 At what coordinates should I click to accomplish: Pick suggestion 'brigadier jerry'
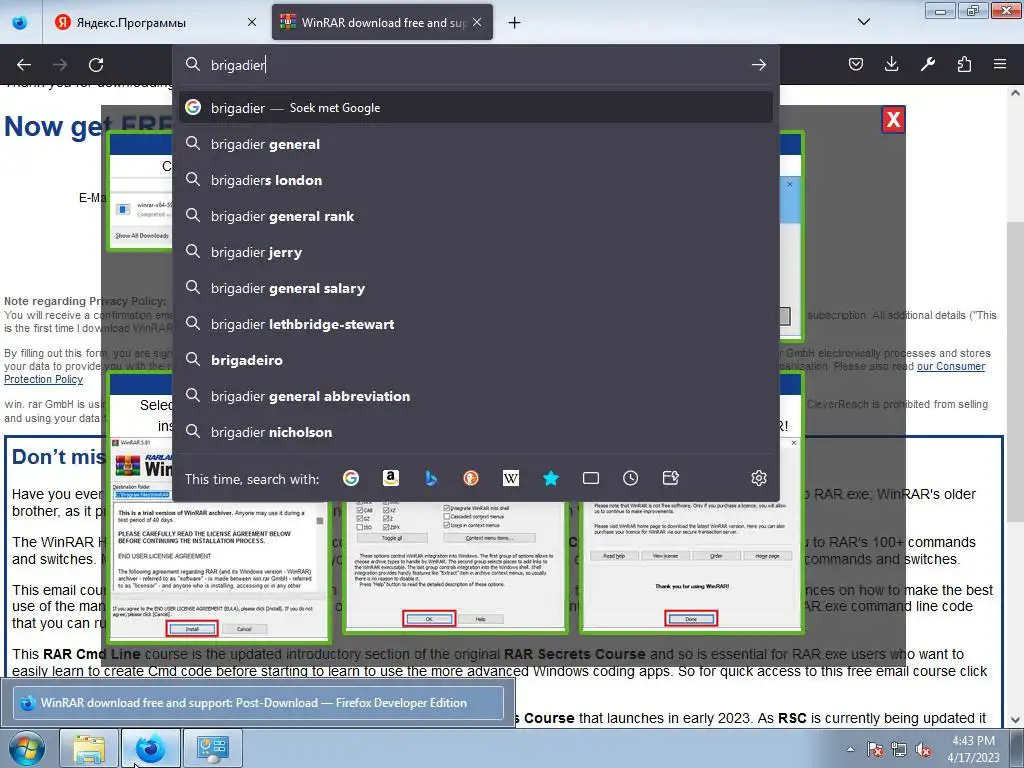pos(475,252)
